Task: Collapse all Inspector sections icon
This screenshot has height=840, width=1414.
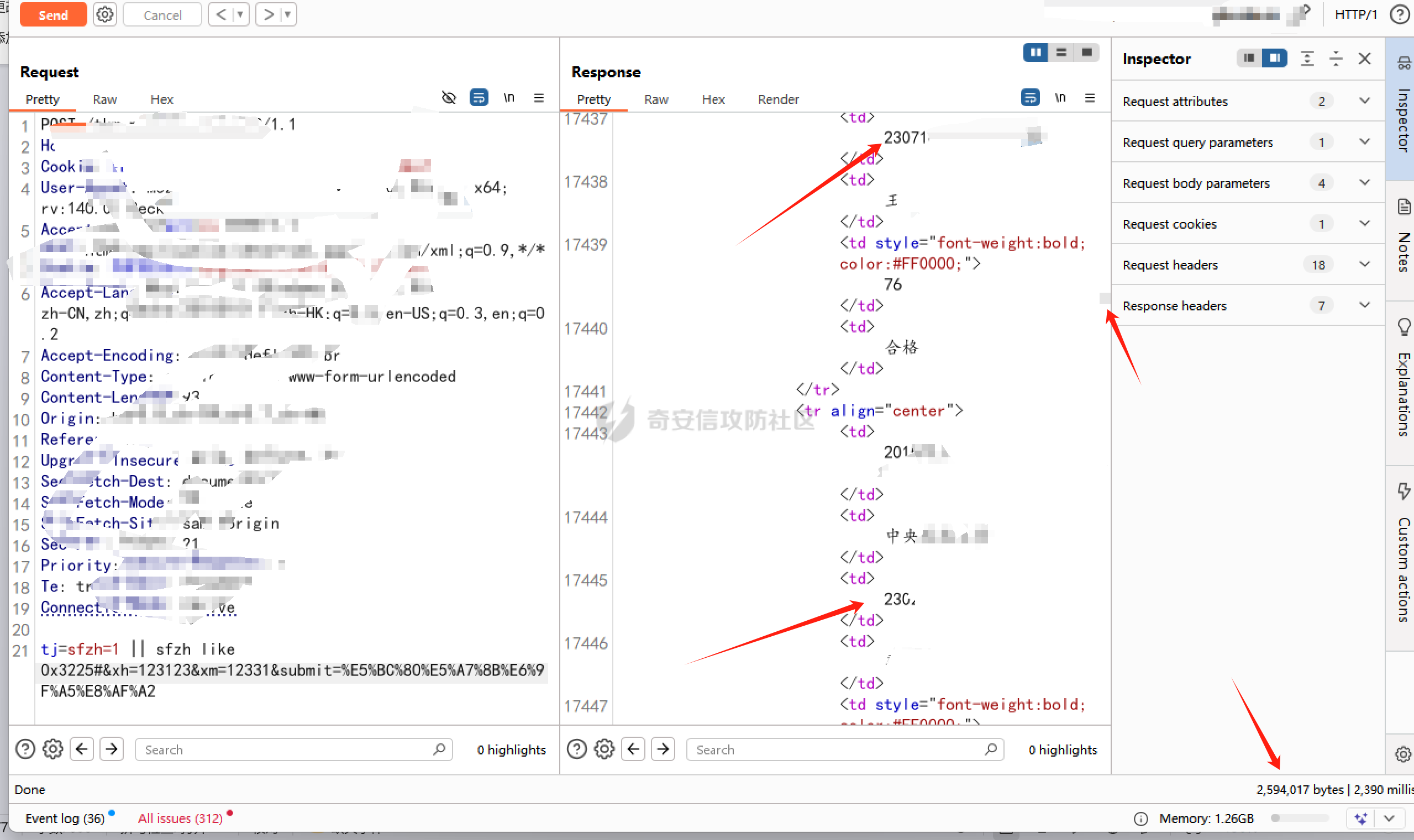Action: 1336,59
